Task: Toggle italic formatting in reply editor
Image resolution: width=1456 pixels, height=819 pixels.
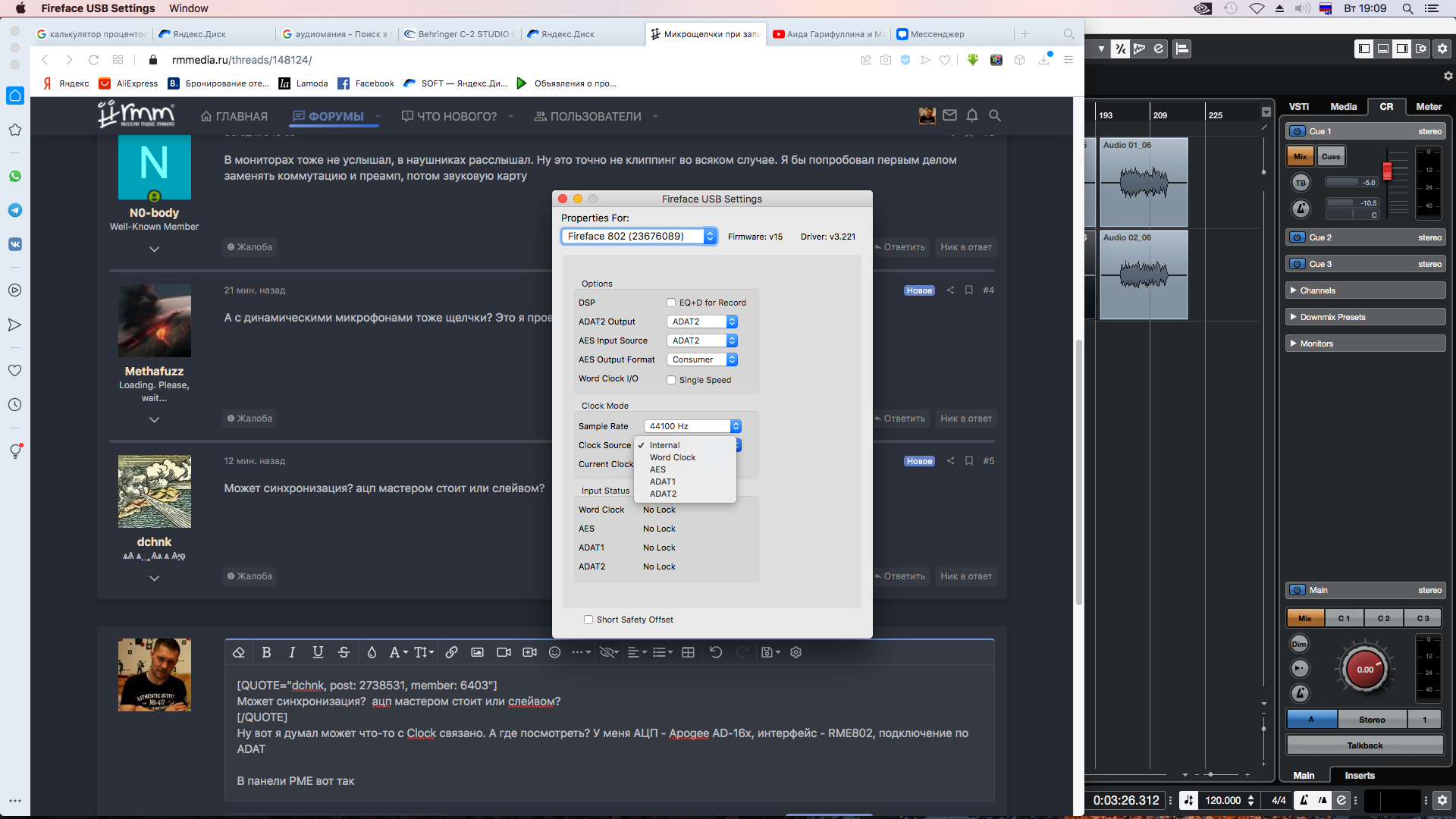Action: [292, 652]
